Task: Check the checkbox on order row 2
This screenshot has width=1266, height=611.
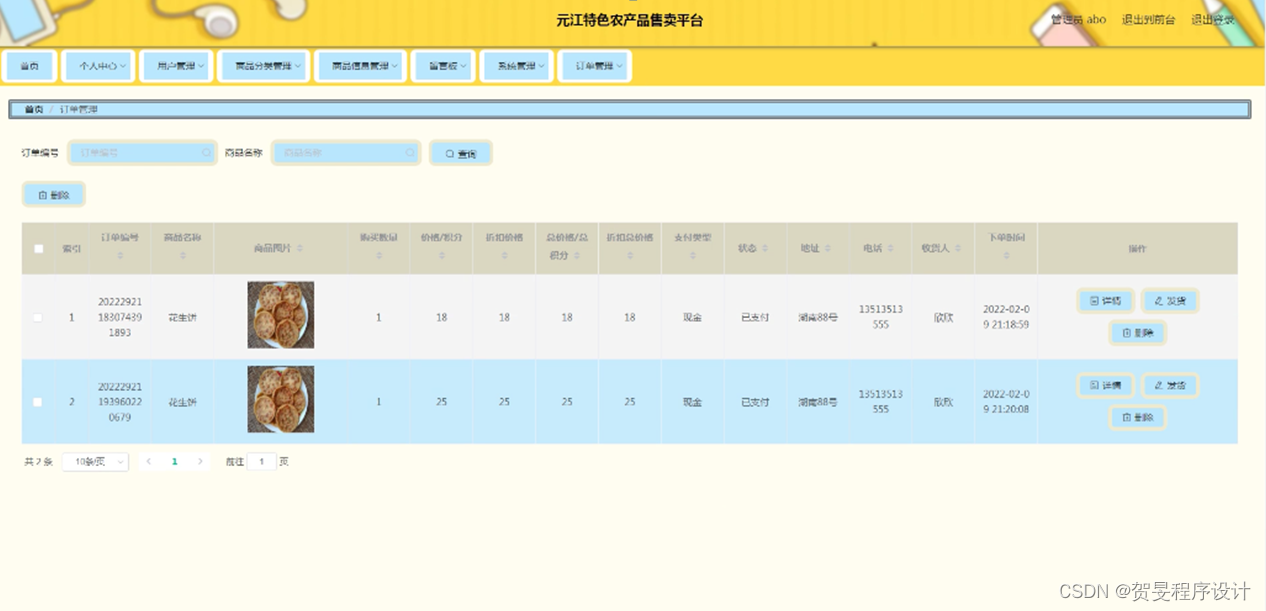Action: [x=39, y=400]
